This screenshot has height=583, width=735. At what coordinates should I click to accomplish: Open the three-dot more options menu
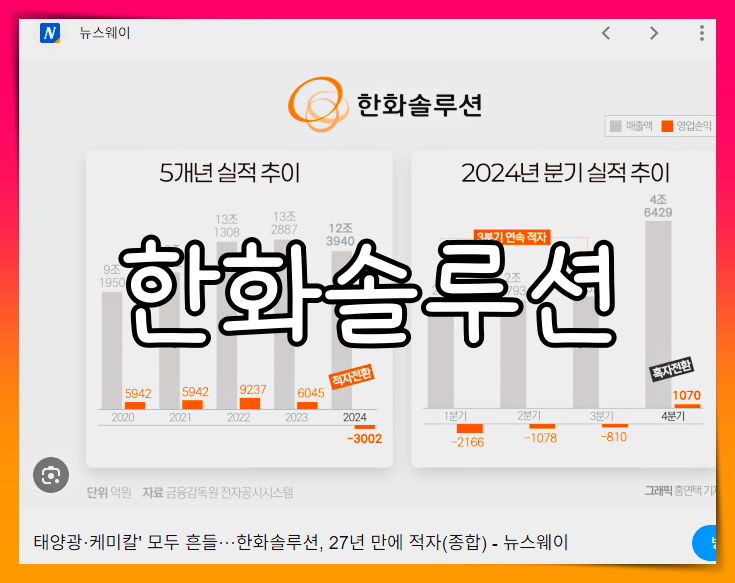coord(701,33)
